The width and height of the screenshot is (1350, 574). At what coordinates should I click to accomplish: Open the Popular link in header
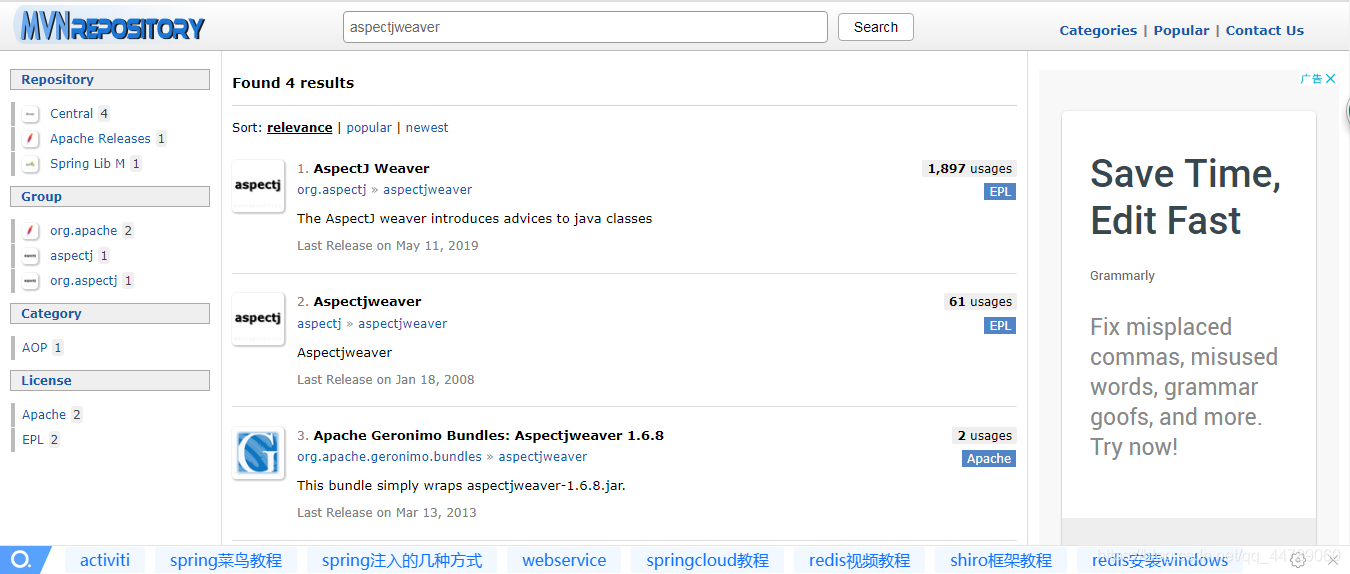[x=1181, y=30]
